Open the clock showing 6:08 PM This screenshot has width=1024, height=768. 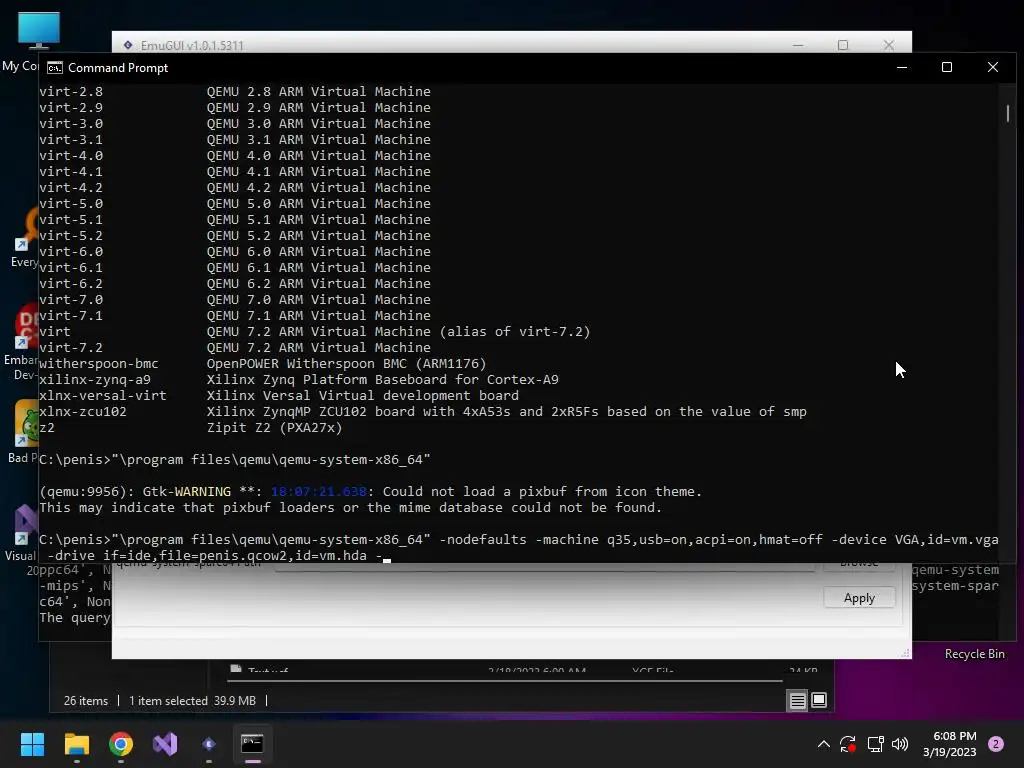pos(949,744)
